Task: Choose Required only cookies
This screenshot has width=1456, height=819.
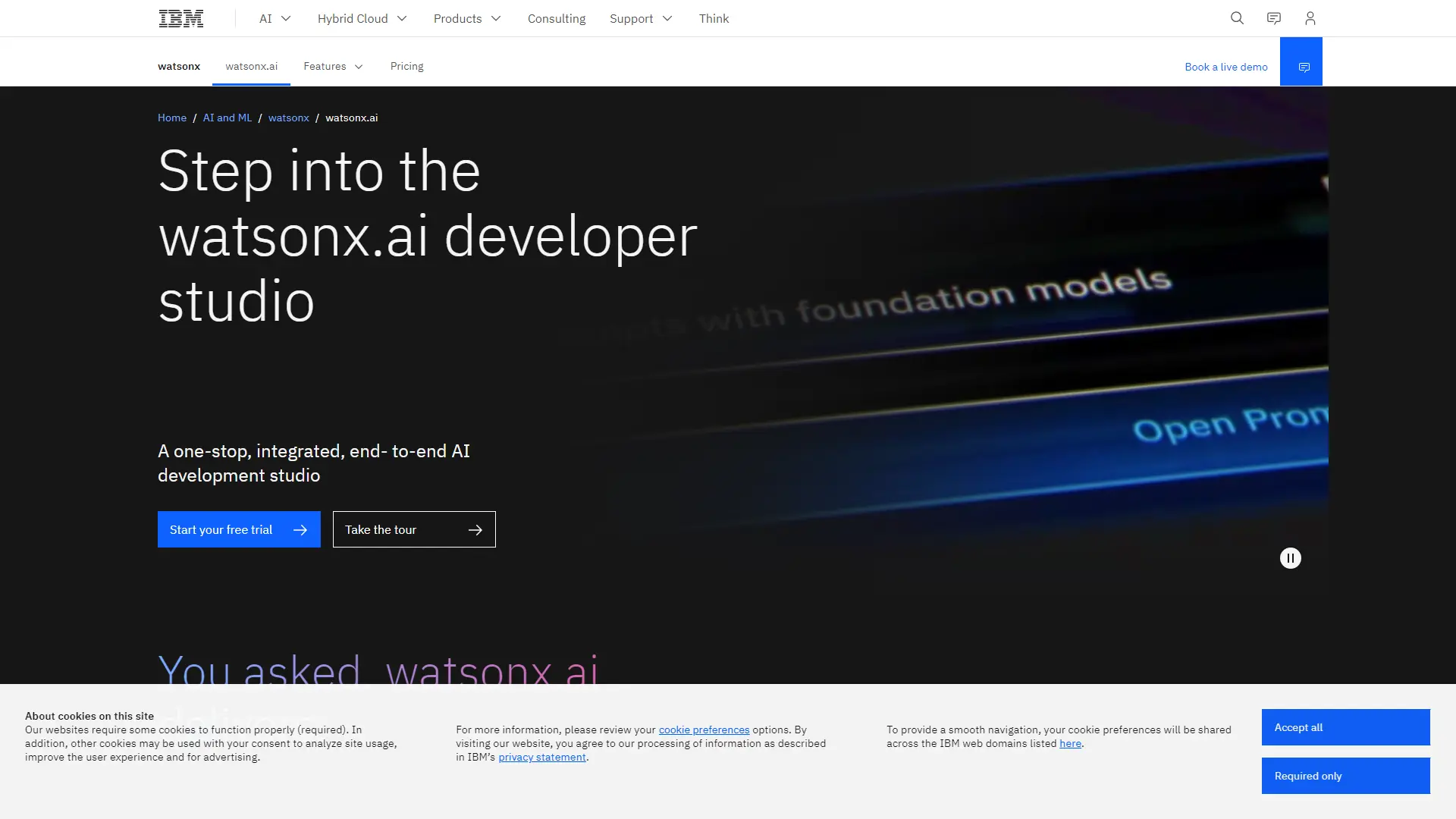Action: pos(1345,776)
